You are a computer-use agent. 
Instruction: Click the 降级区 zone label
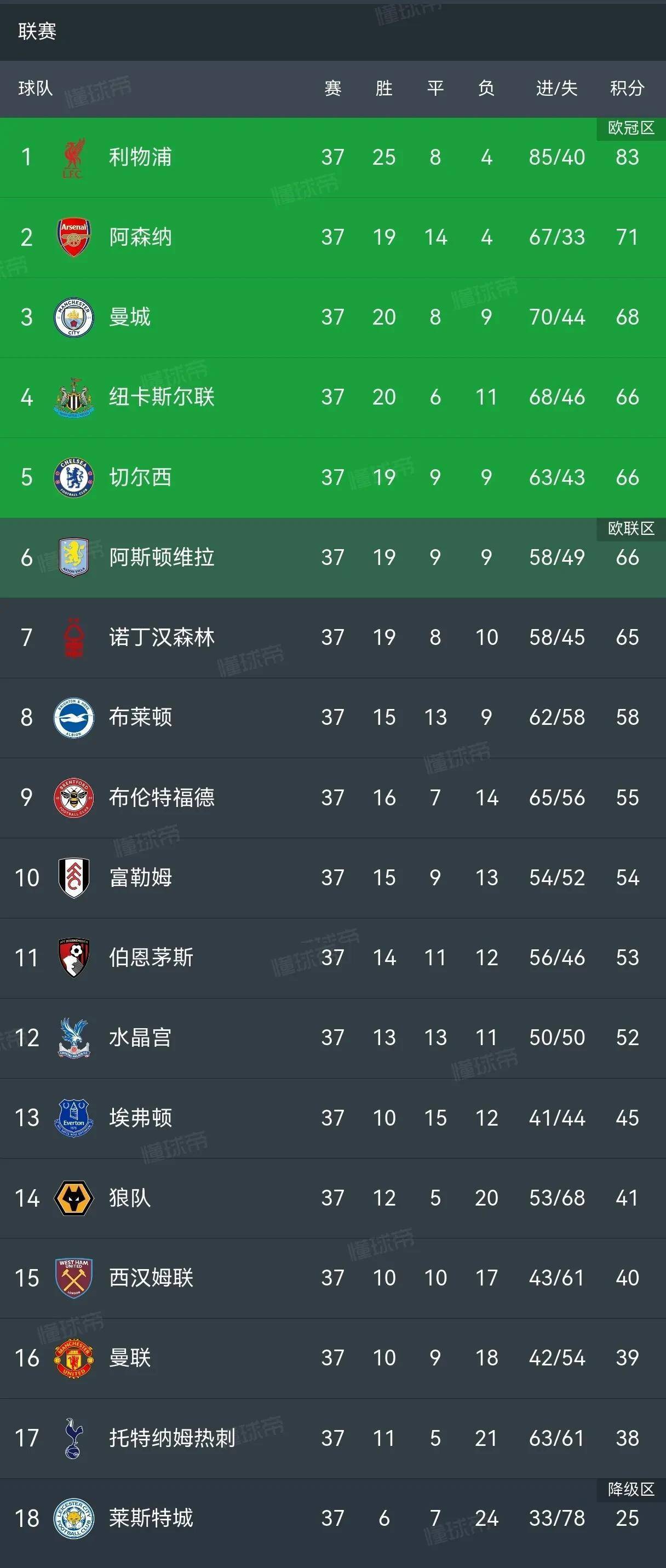pyautogui.click(x=631, y=1490)
